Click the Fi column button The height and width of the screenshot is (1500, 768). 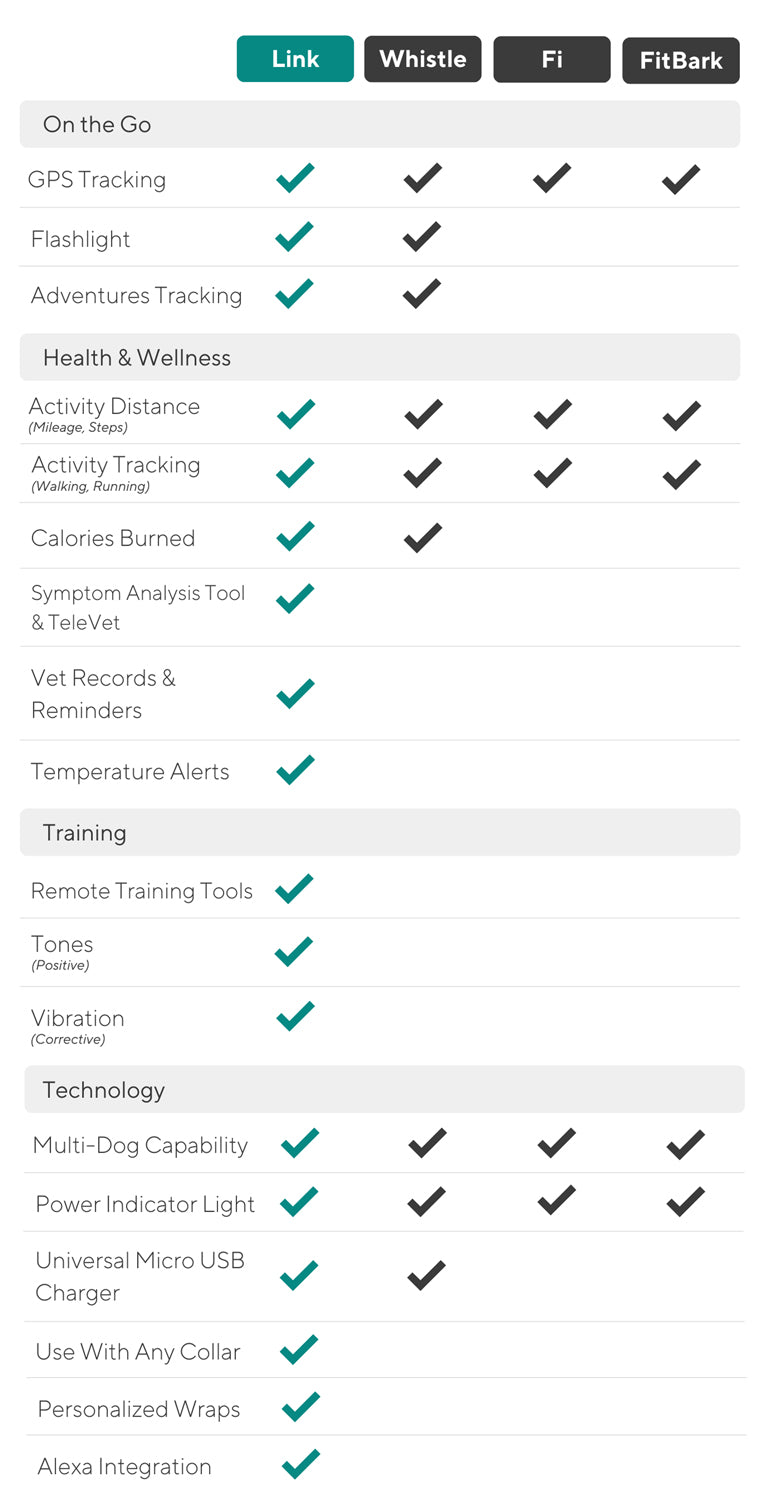pyautogui.click(x=552, y=59)
